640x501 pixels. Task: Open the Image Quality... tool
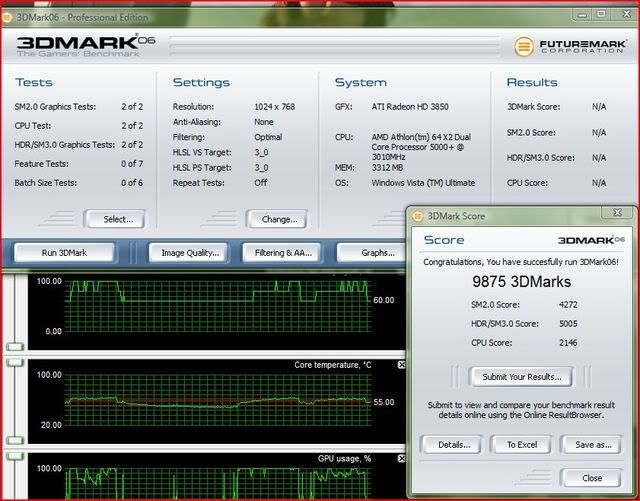point(188,253)
